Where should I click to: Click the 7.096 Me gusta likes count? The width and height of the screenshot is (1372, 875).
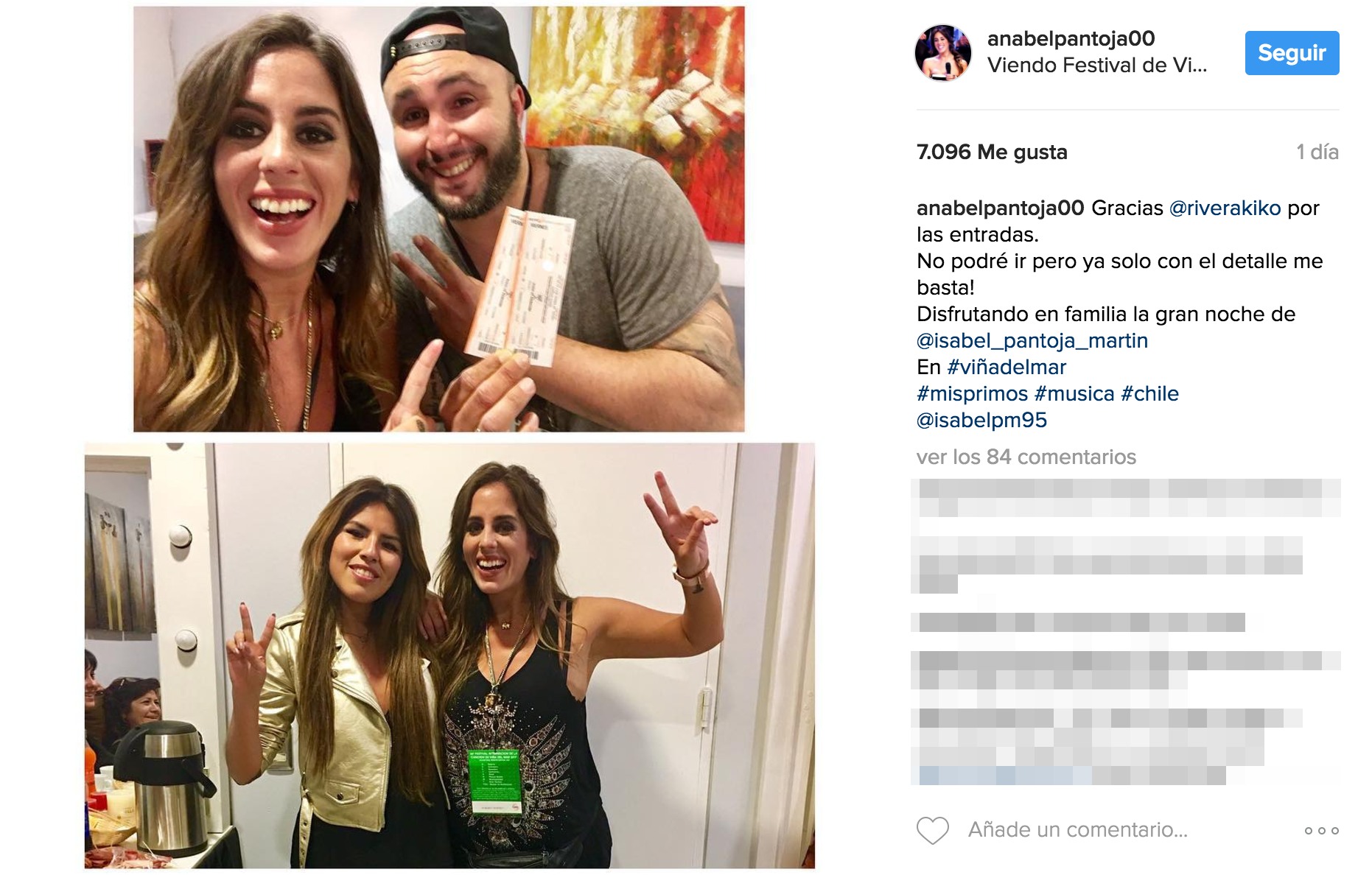[x=992, y=152]
